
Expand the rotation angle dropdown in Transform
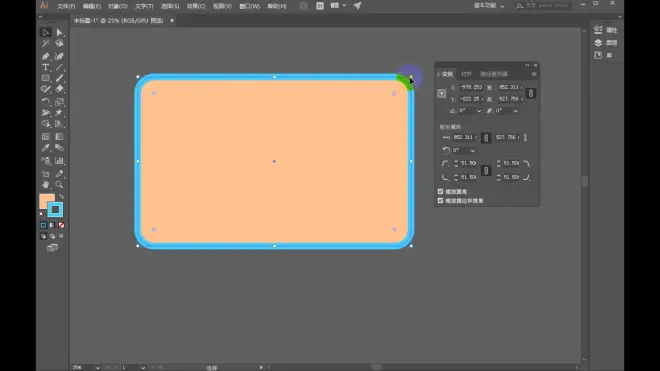(x=479, y=111)
